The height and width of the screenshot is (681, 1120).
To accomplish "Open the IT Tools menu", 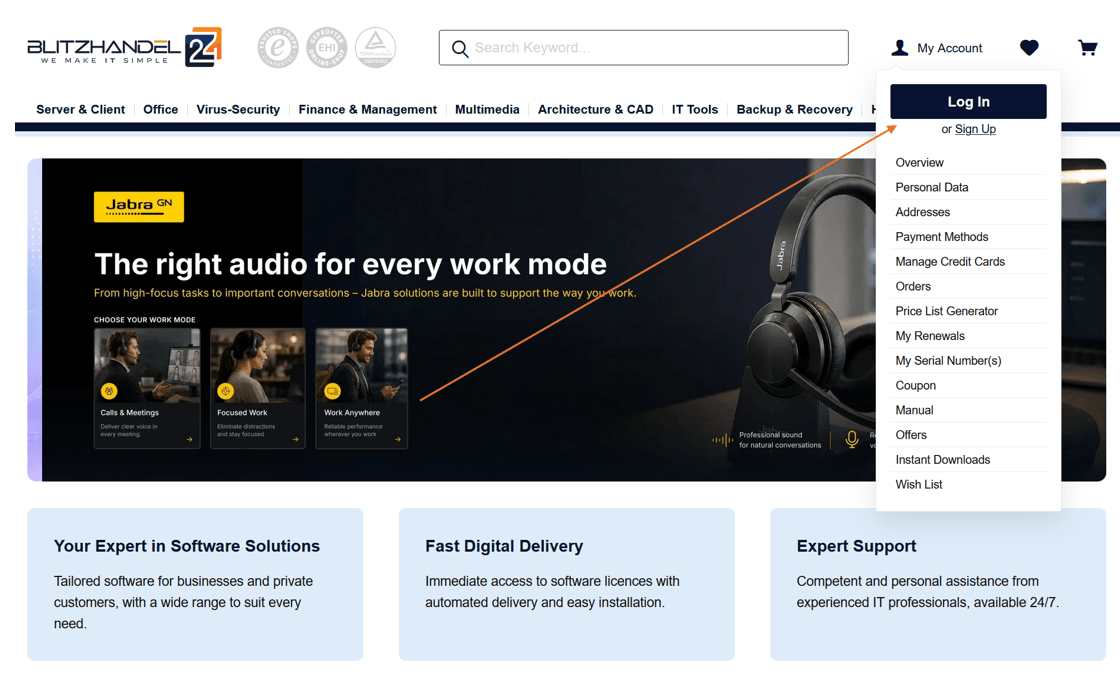I will click(694, 109).
